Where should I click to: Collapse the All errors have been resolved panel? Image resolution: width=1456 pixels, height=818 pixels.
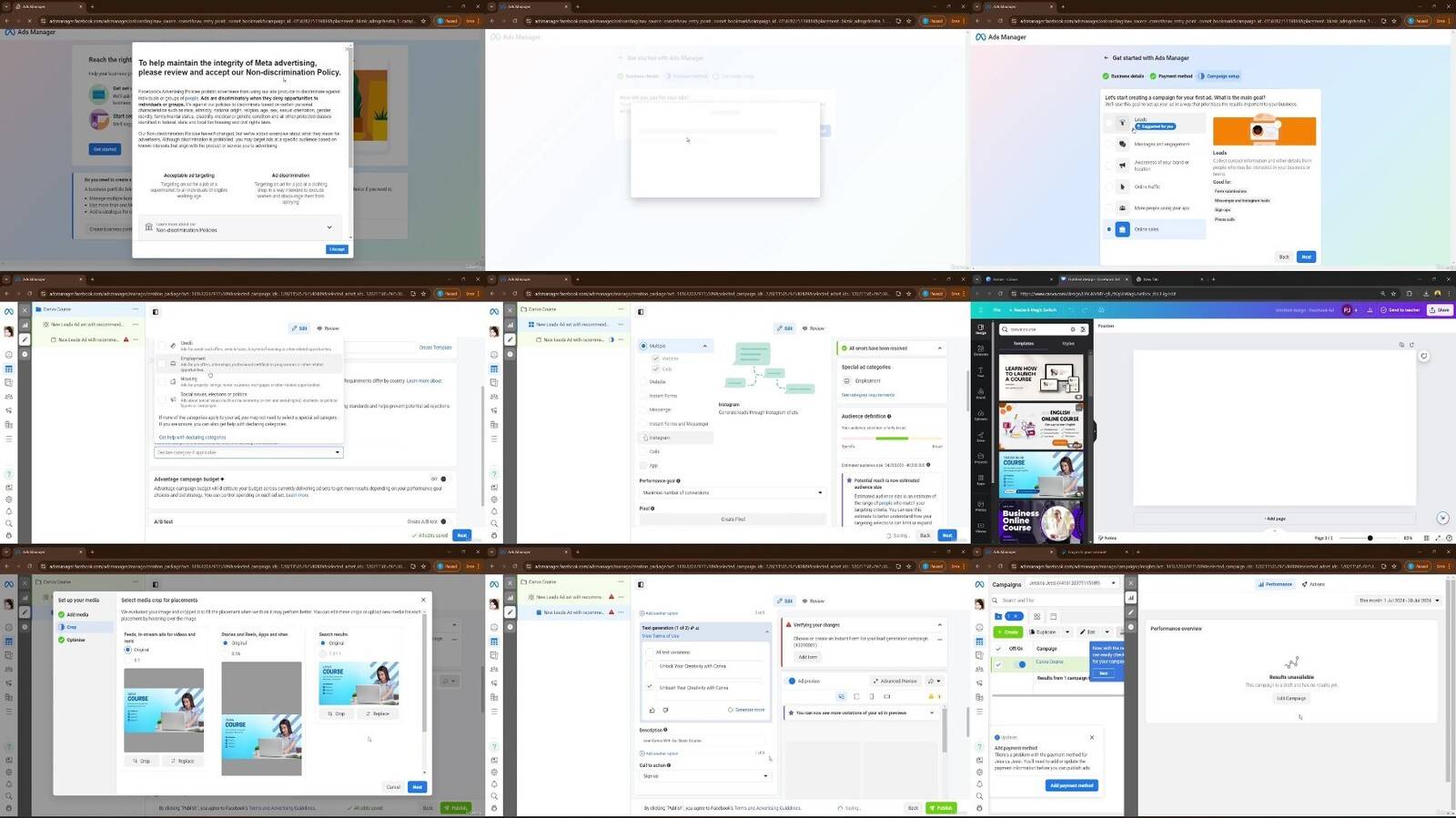tap(939, 348)
